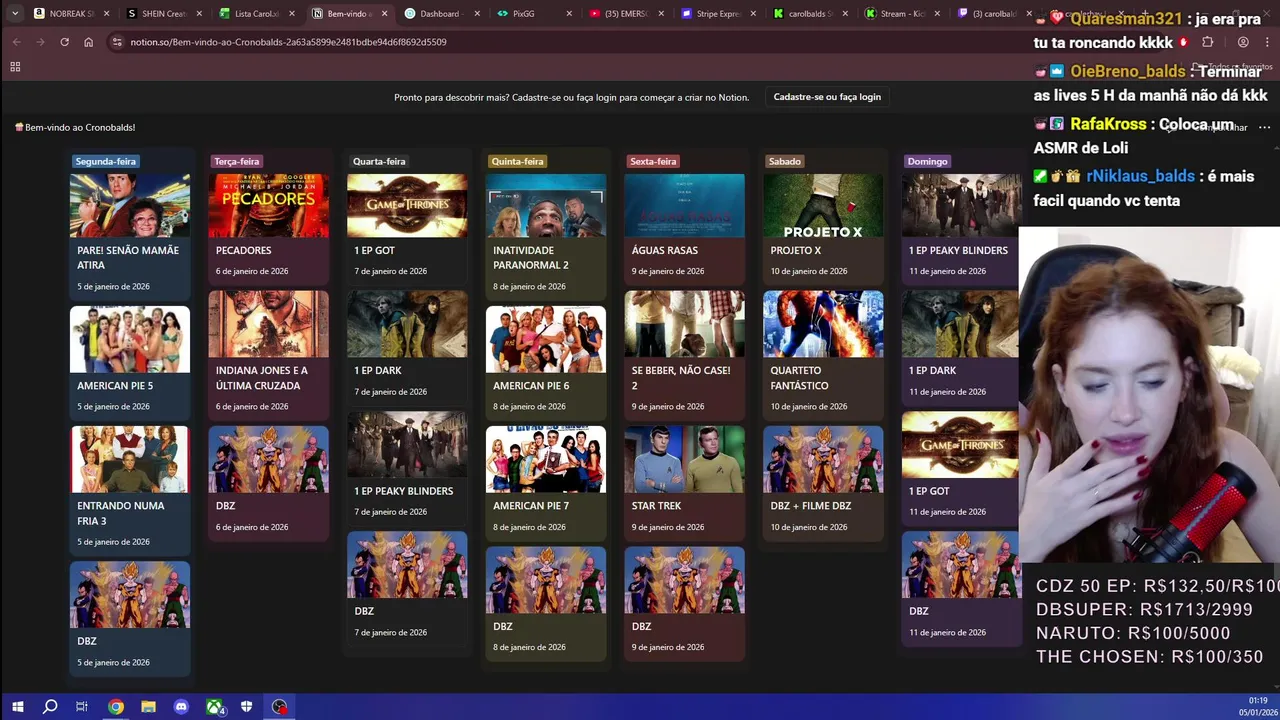Open the Chrome profile avatar icon
Viewport: 1280px width, 720px height.
[1243, 42]
